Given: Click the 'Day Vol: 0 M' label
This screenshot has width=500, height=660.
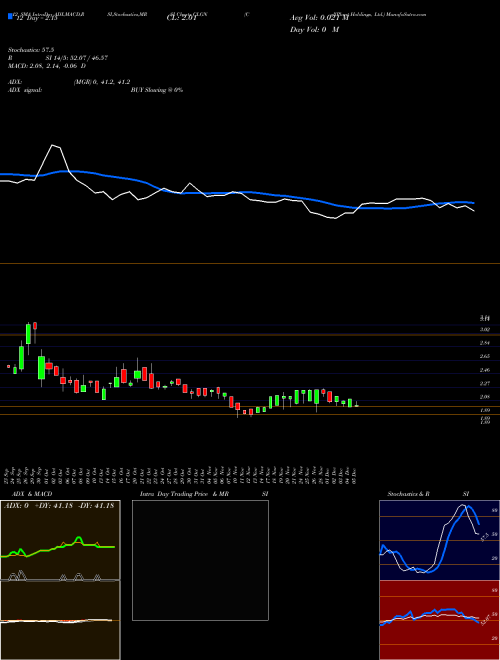Looking at the screenshot, I should click(314, 30).
